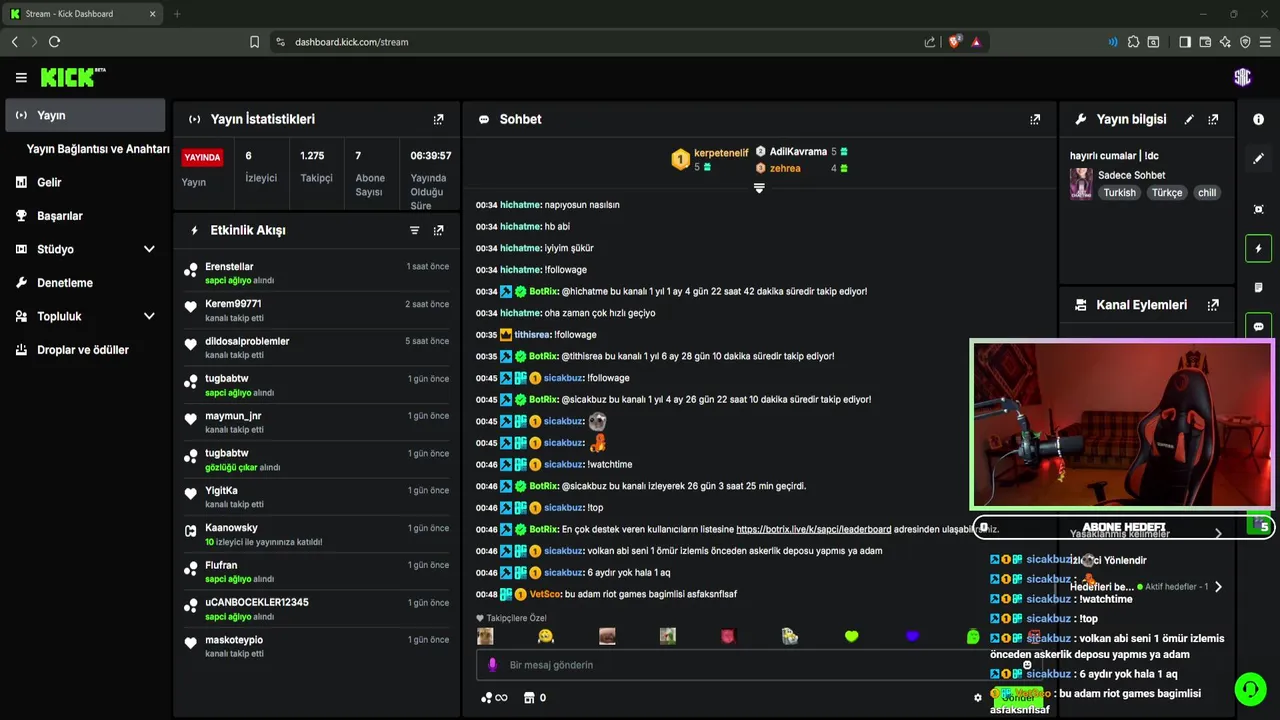Click the botrix.live leaderboard link in chat
The image size is (1280, 720).
point(813,529)
